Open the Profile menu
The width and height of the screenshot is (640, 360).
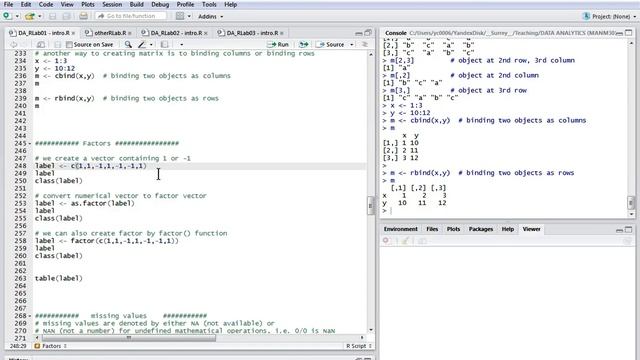[x=185, y=4]
